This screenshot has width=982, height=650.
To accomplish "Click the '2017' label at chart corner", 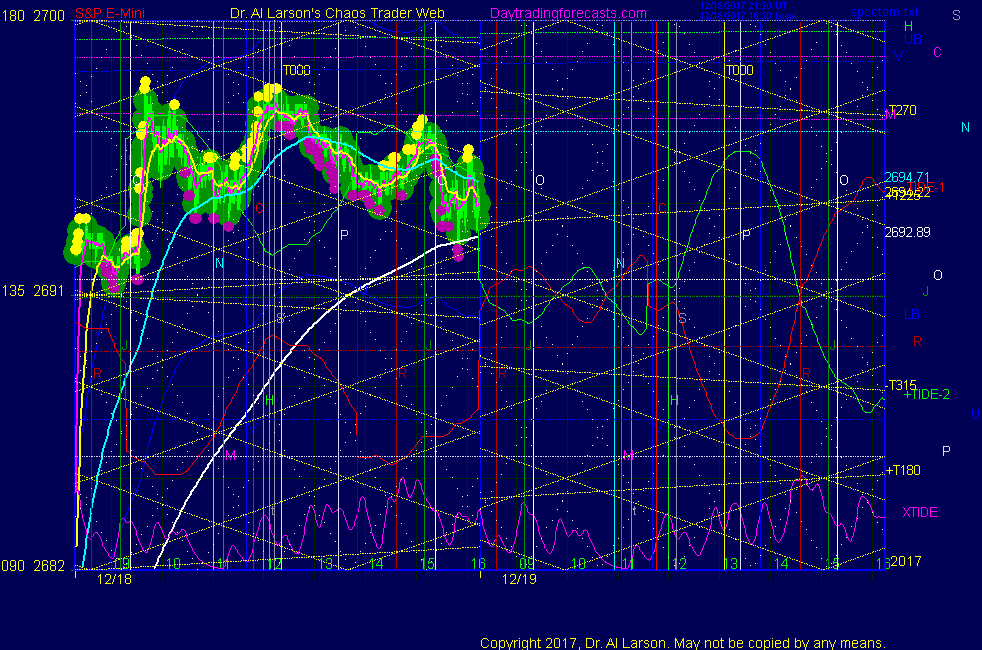I will (906, 561).
